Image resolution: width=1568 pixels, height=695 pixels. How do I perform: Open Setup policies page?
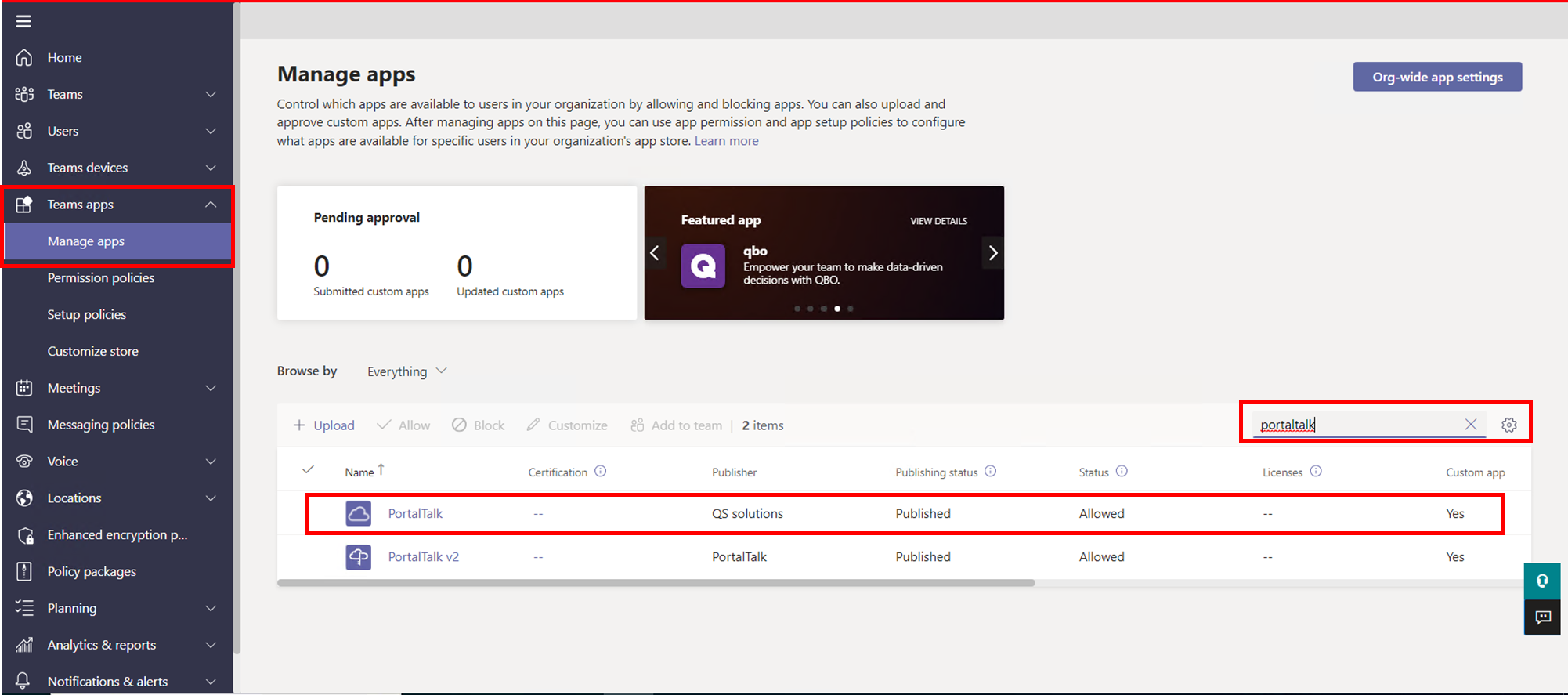pos(87,314)
